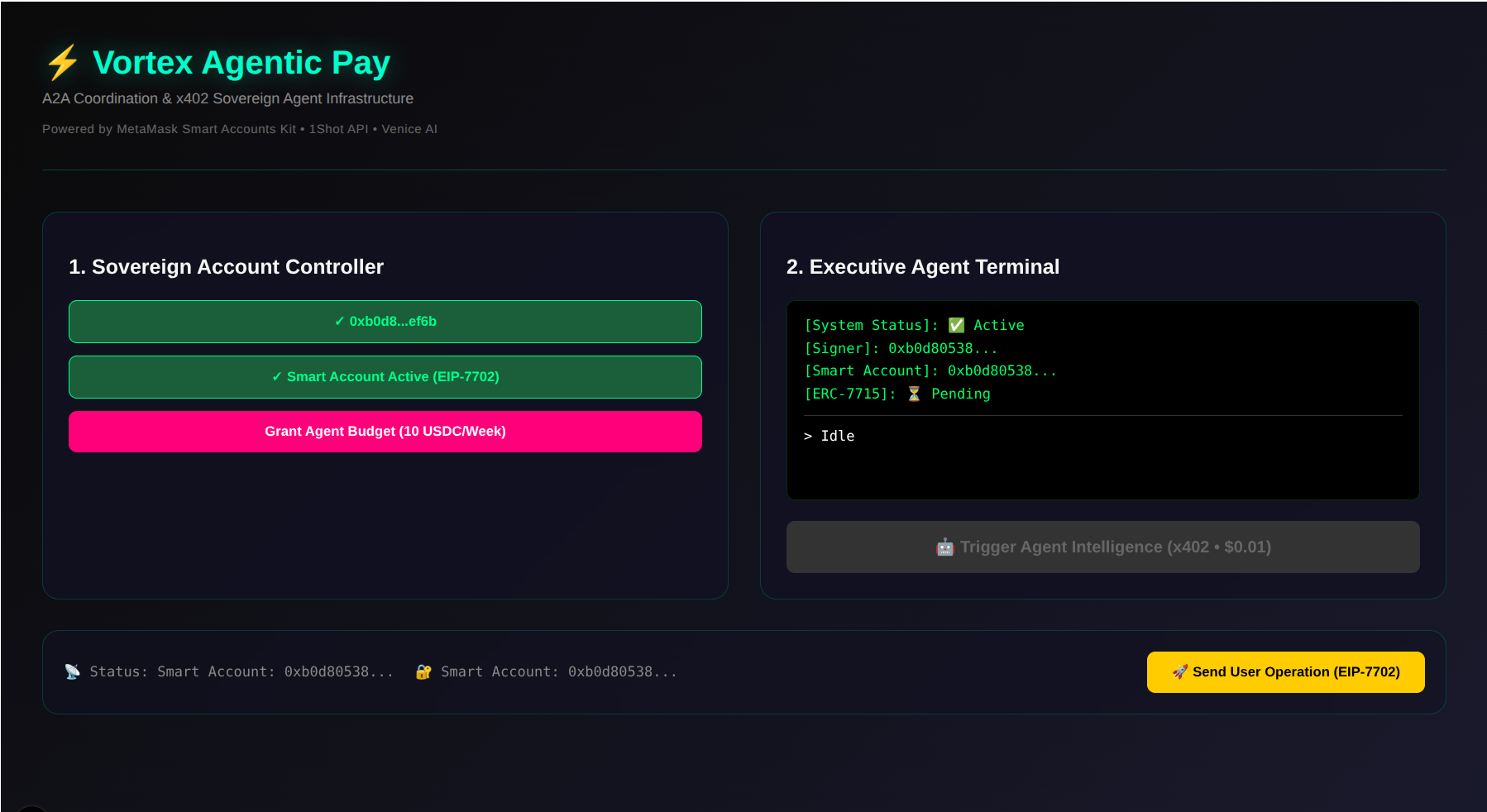Trigger Agent Intelligence x402 button
Viewport: 1487px width, 812px height.
[1102, 547]
